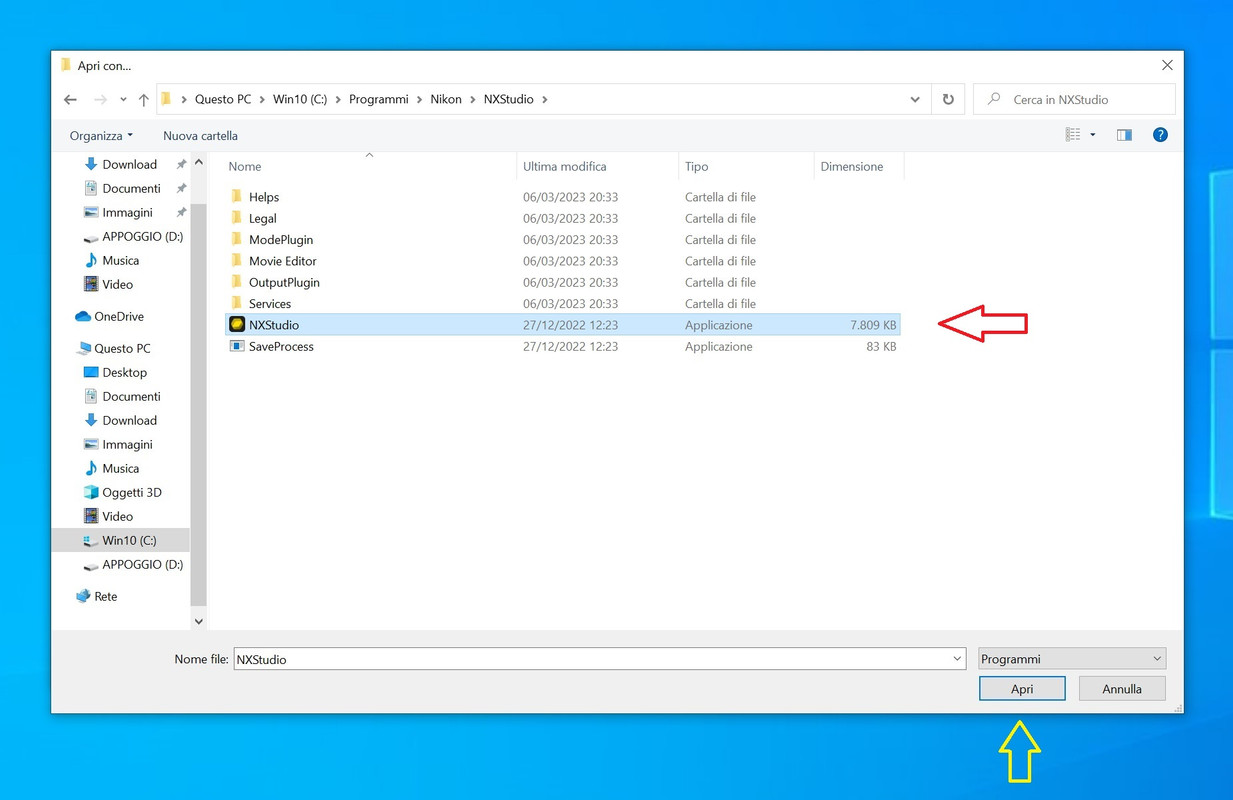
Task: Open the view options dropdown arrow
Action: point(1093,135)
